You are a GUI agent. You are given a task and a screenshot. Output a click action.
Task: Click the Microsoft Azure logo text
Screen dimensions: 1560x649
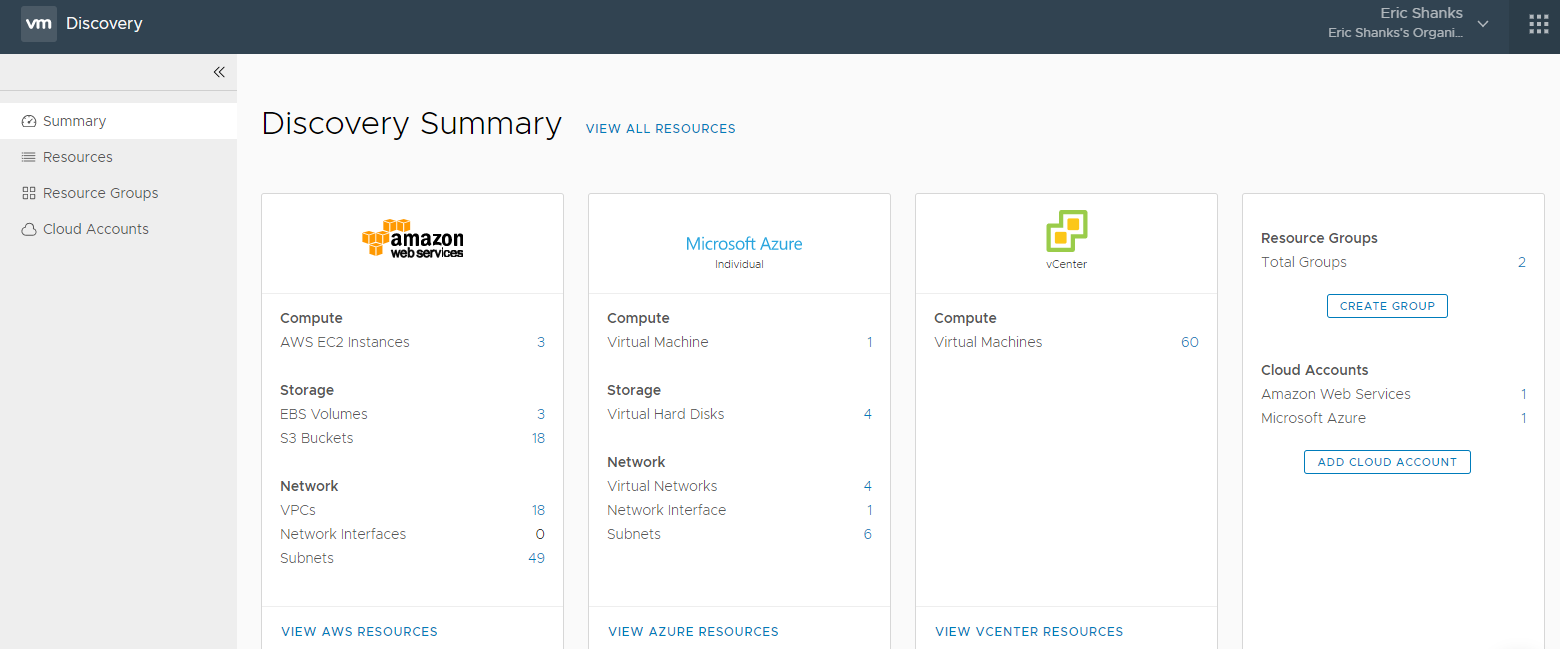coord(743,244)
